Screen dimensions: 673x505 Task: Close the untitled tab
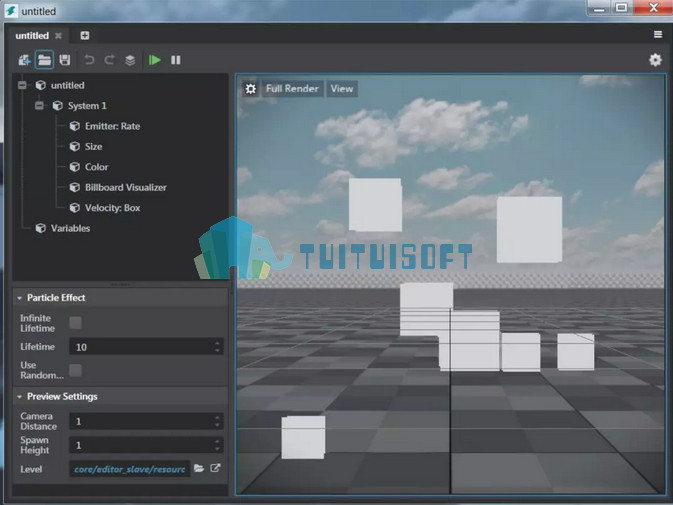[58, 36]
